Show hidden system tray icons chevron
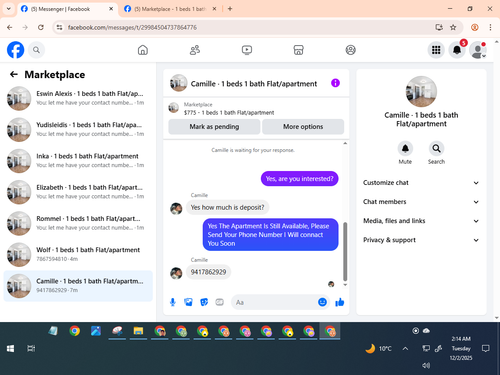 (x=405, y=349)
